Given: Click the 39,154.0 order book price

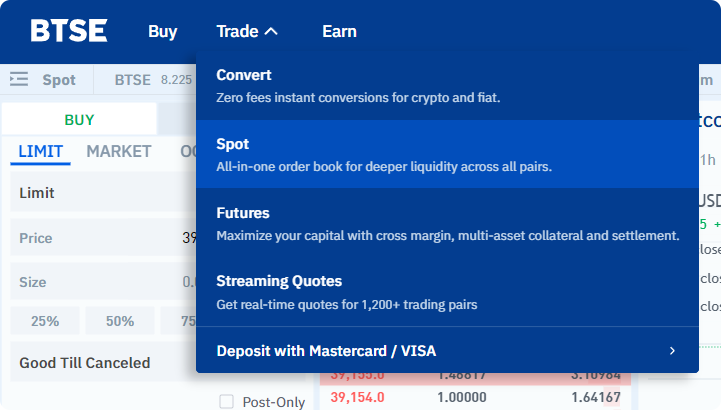Looking at the screenshot, I should (357, 397).
